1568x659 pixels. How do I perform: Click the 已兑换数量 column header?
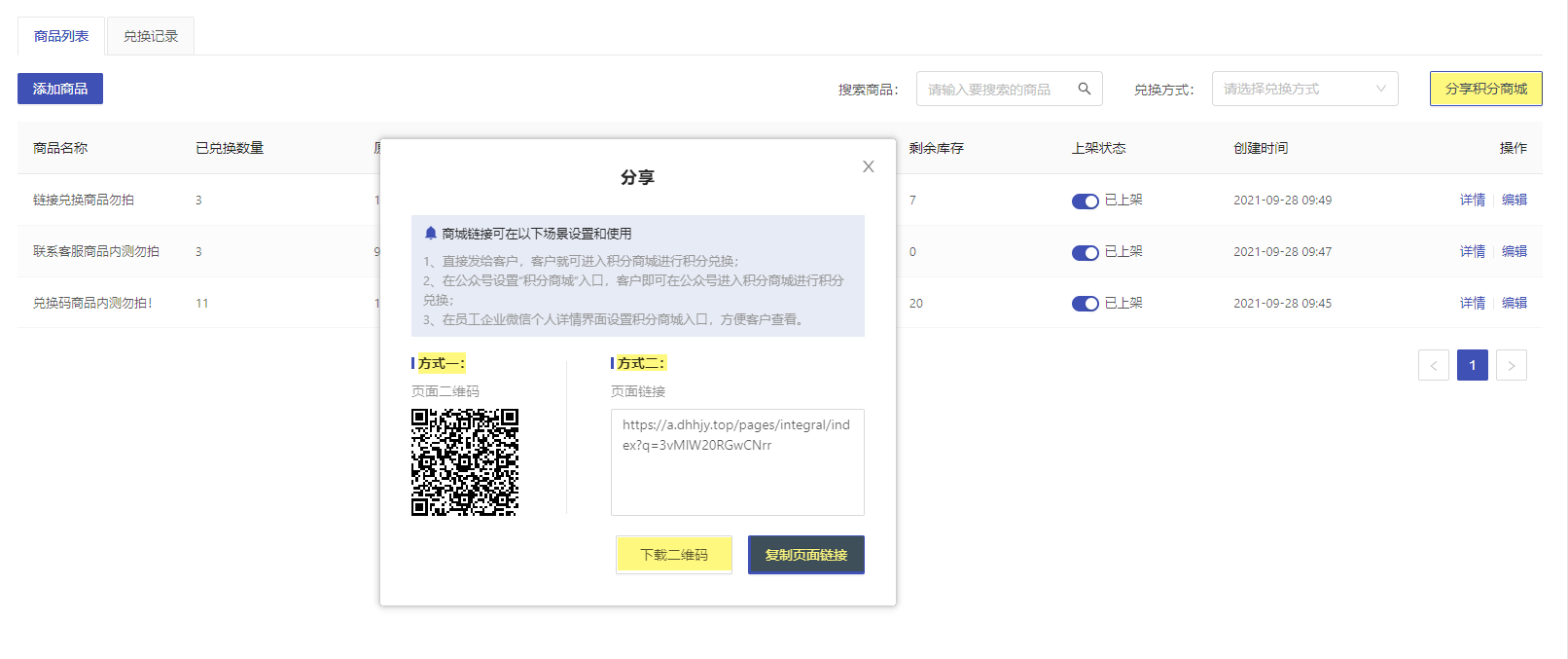click(230, 148)
